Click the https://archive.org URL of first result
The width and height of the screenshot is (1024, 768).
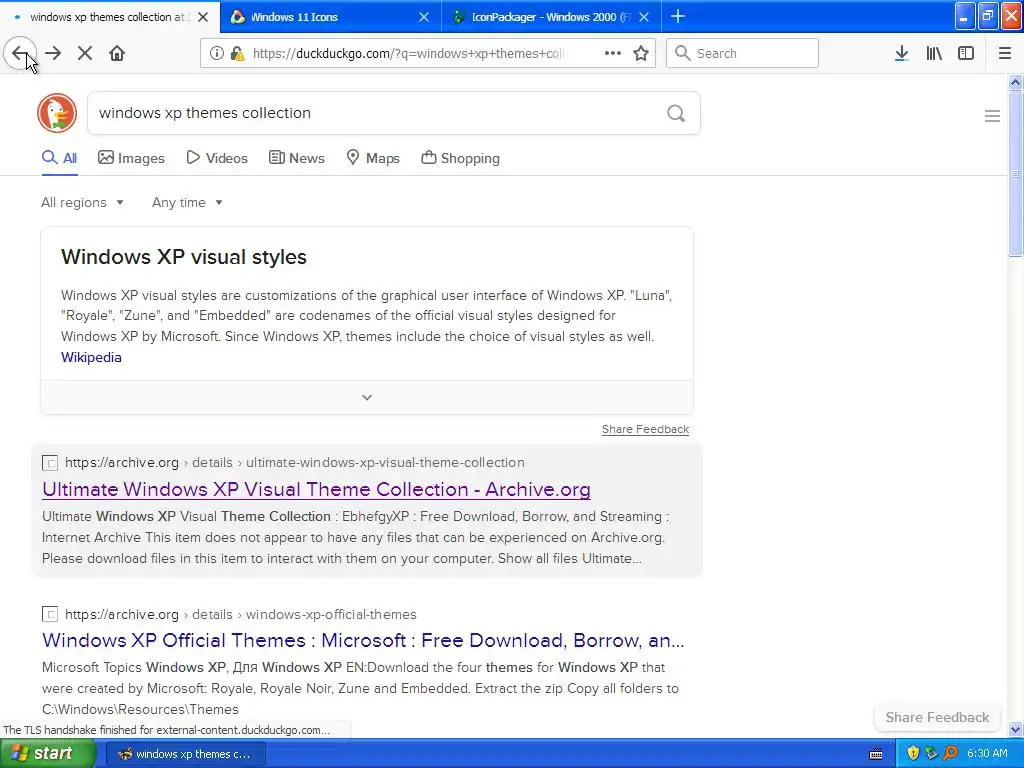point(122,462)
